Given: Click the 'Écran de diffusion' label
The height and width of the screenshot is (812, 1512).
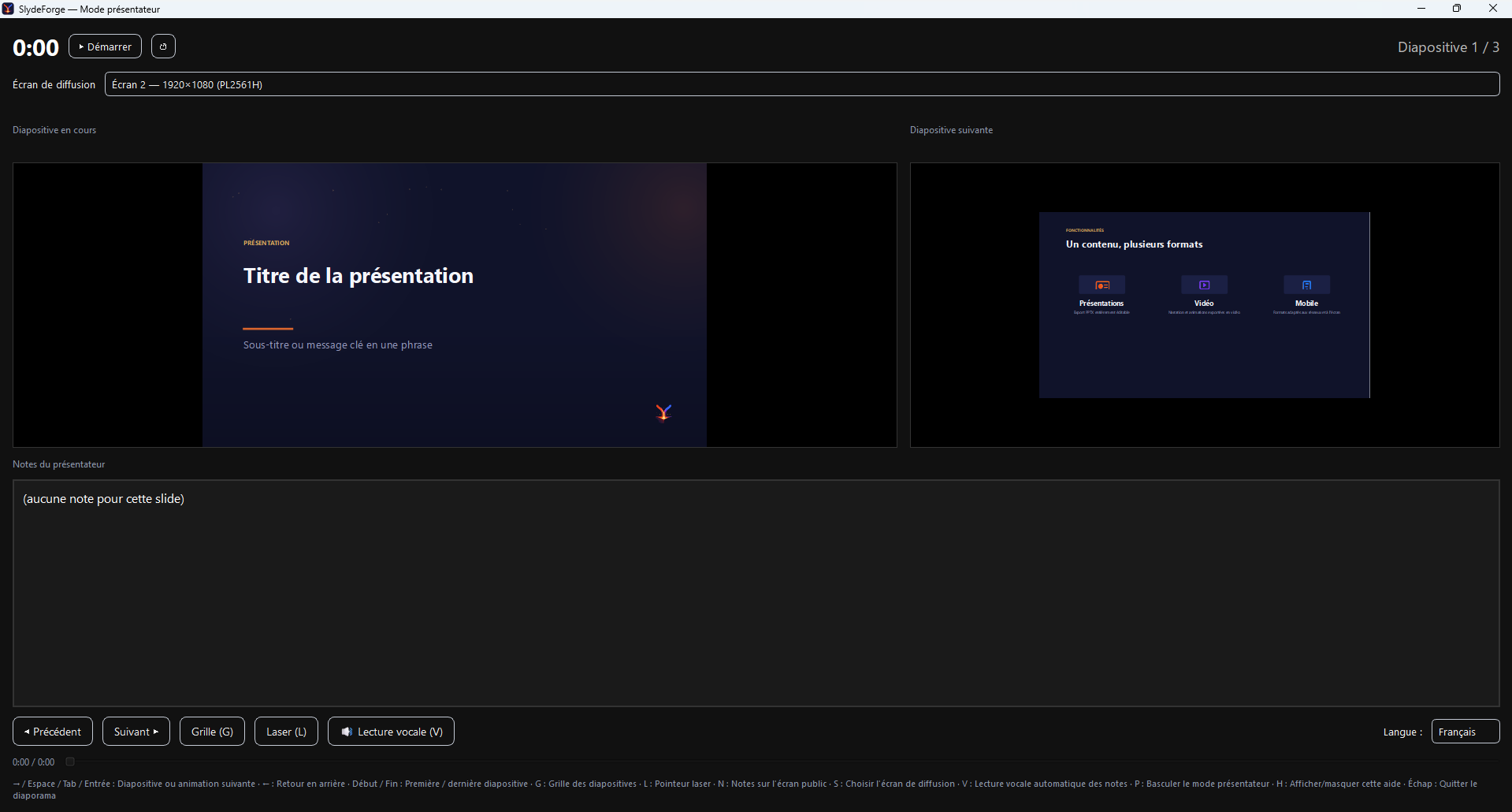Looking at the screenshot, I should pos(54,84).
